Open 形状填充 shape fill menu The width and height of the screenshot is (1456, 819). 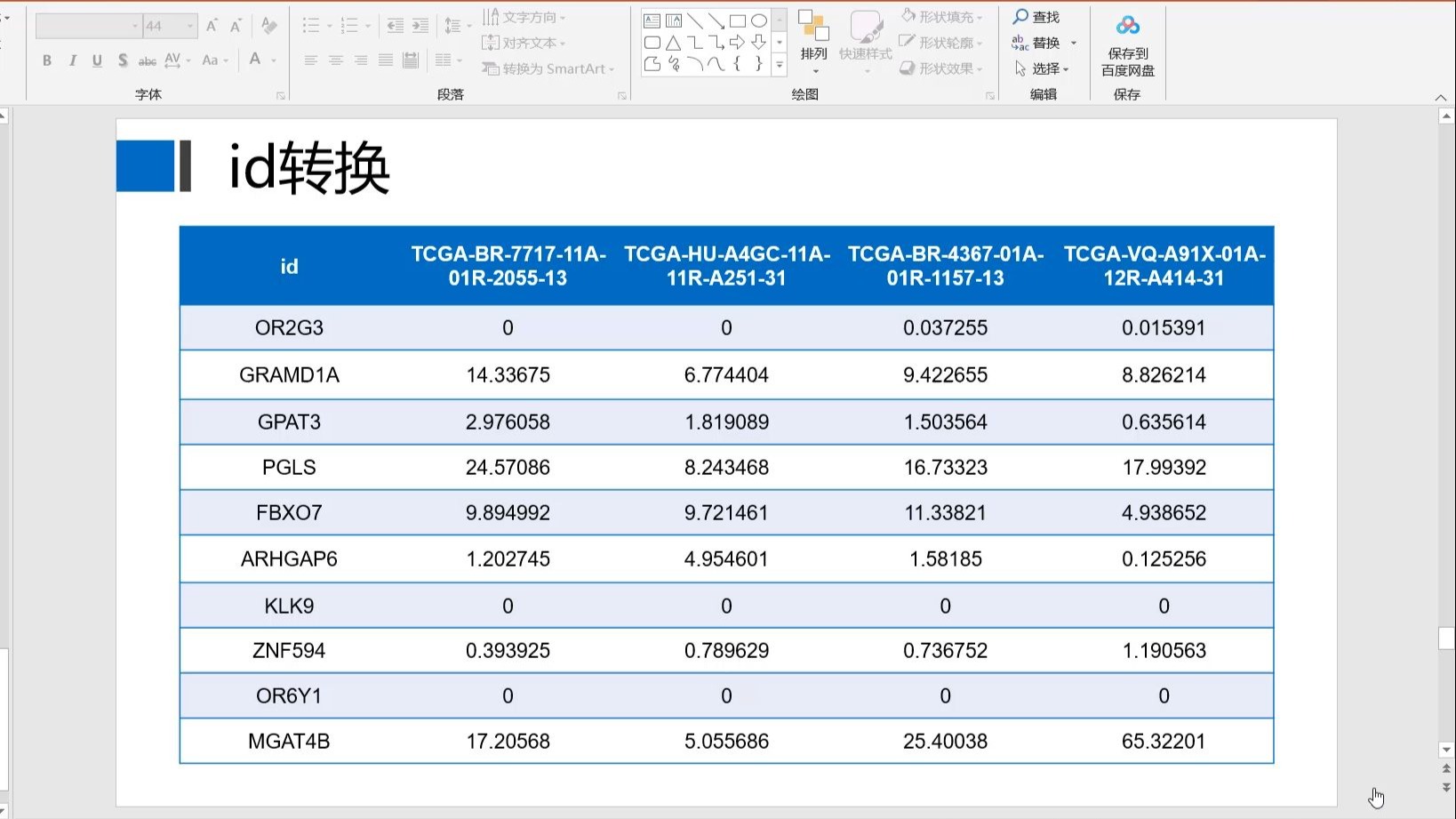coord(942,17)
